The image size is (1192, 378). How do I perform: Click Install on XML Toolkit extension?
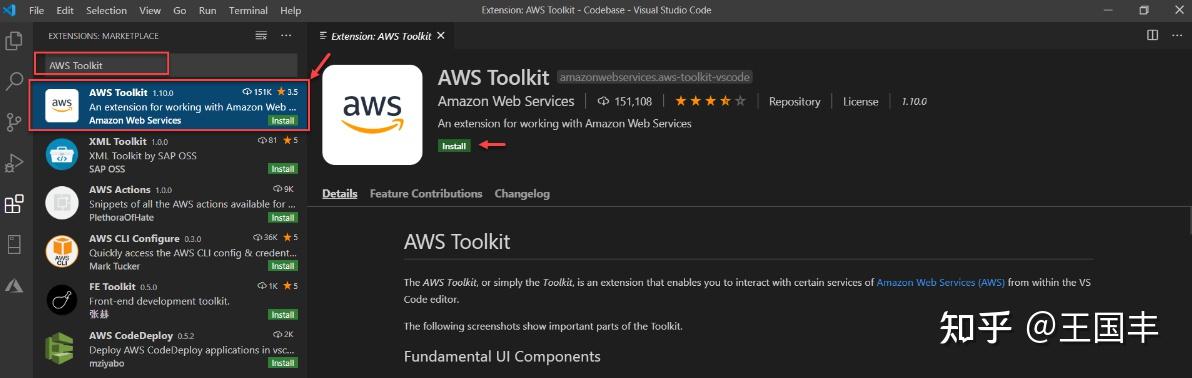tap(283, 169)
